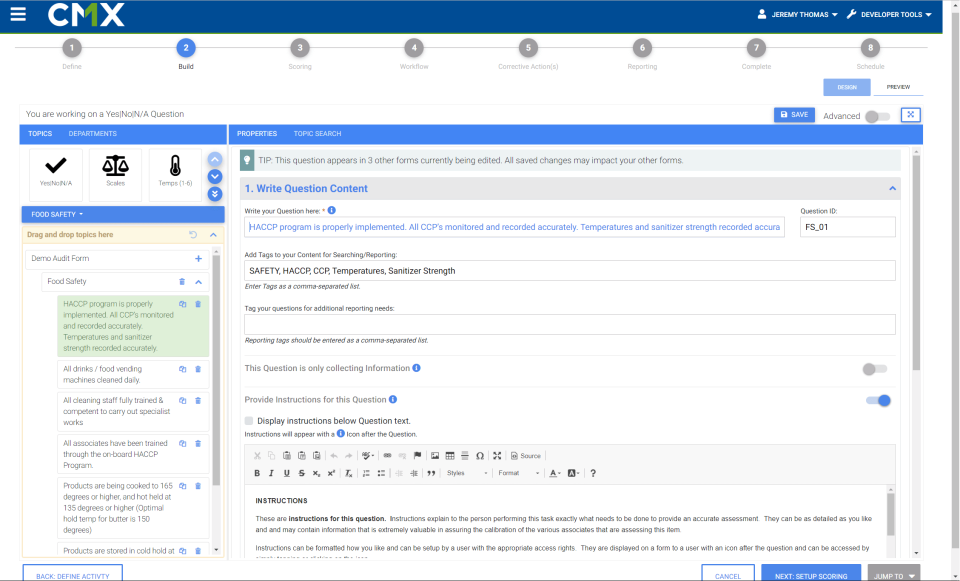Viewport: 960px width, 581px height.
Task: Turn off Provide Instructions switch
Action: (878, 400)
